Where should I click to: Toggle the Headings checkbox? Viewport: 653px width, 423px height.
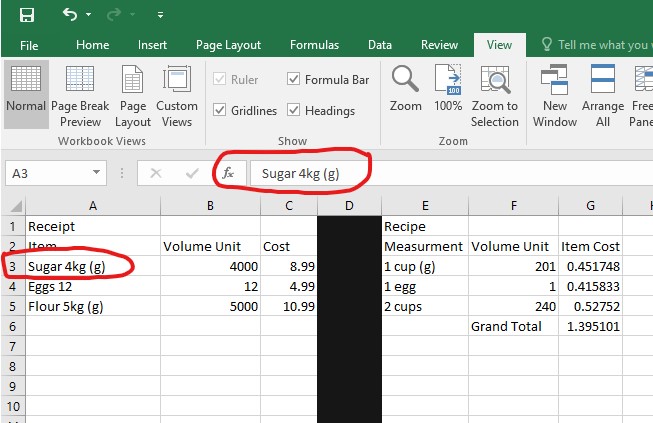(294, 110)
